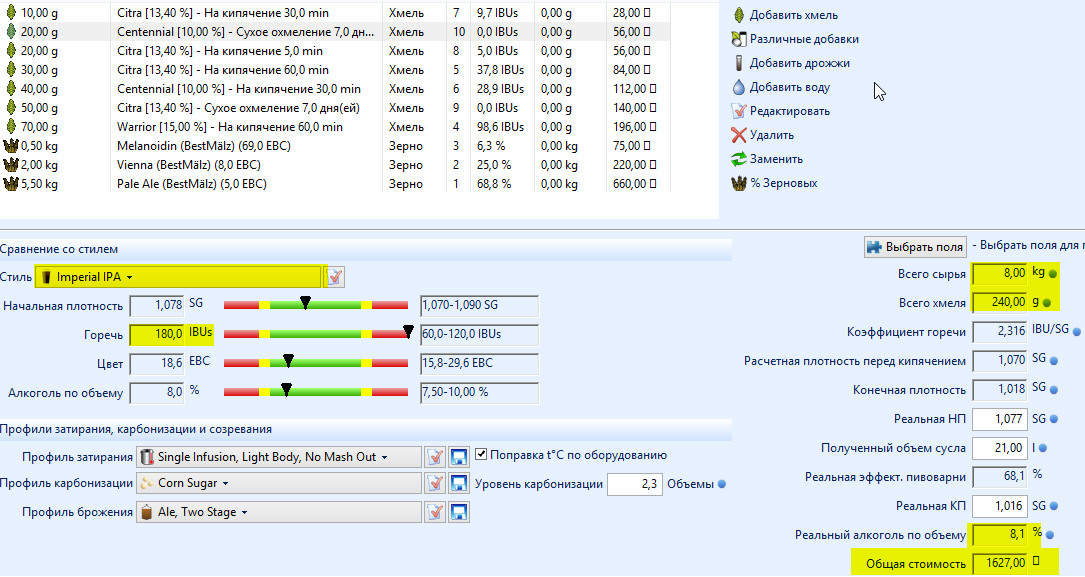The image size is (1085, 577).
Task: Open Профиль карбонизации Corn Sugar dropdown
Action: click(x=278, y=483)
